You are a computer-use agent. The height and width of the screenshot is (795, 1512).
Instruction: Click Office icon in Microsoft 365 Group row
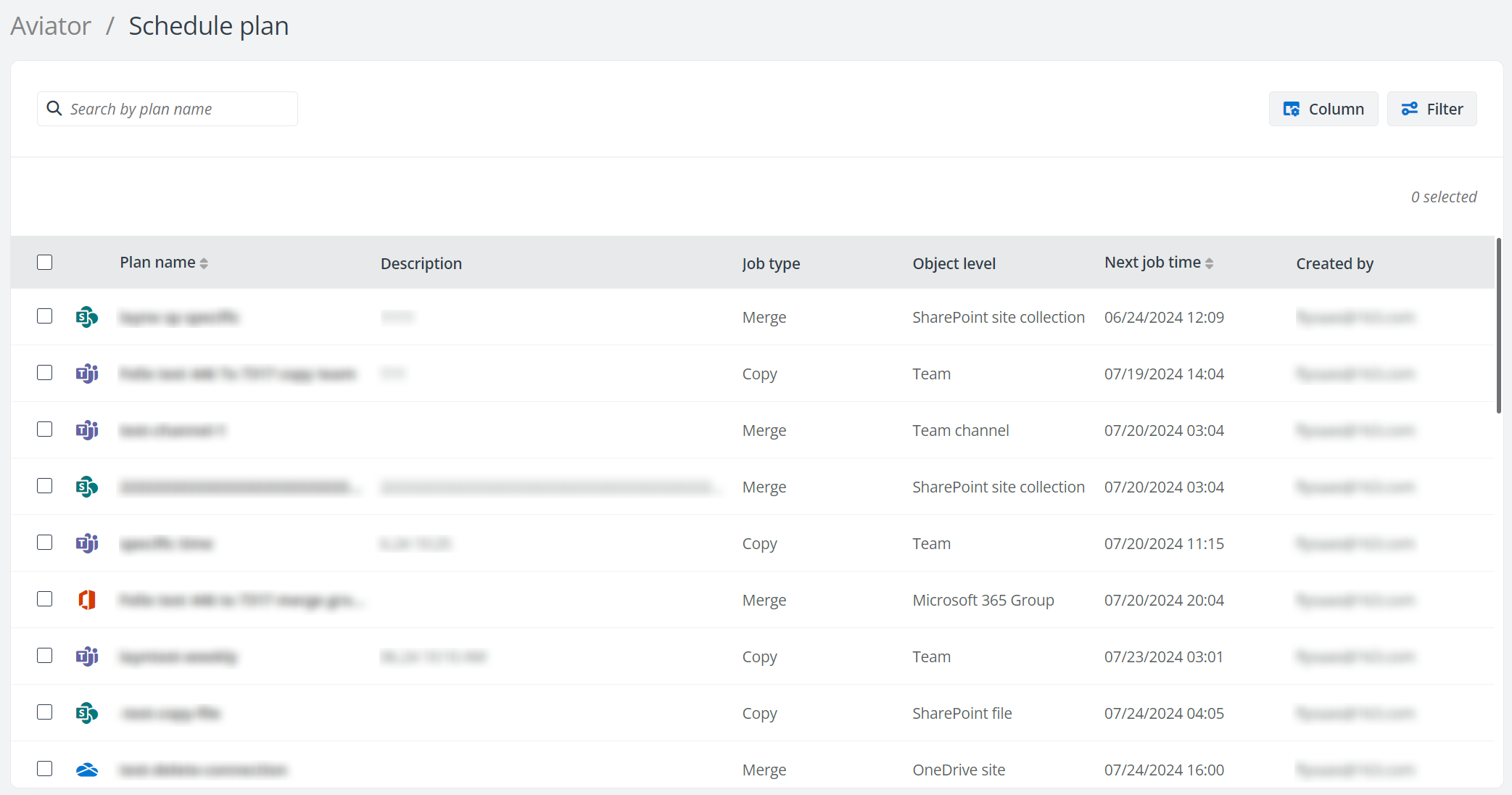tap(87, 600)
